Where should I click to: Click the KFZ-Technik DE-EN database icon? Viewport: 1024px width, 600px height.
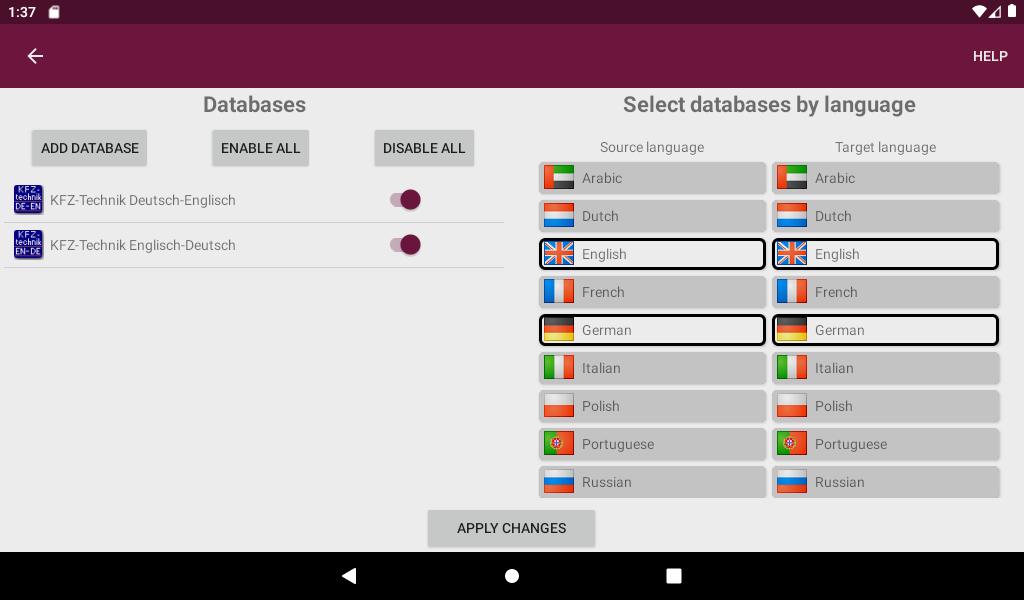[28, 200]
